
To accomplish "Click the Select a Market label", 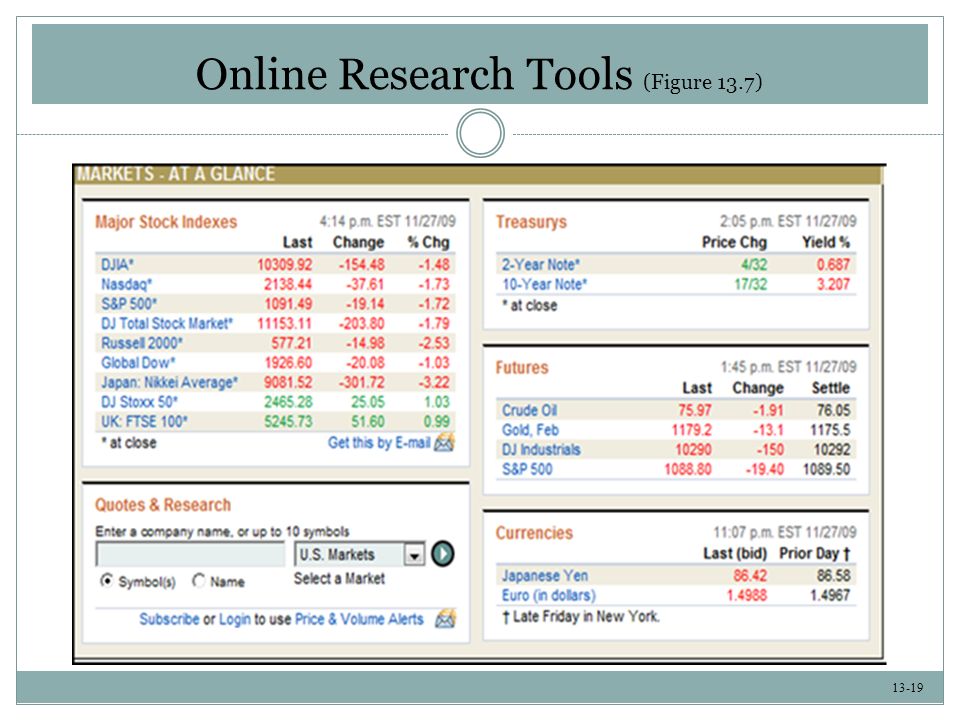I will (x=339, y=579).
